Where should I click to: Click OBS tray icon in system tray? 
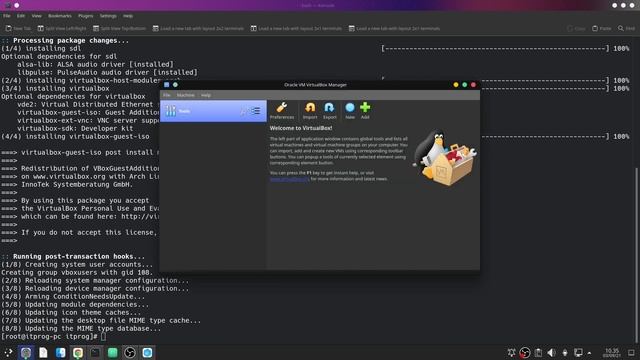525,353
